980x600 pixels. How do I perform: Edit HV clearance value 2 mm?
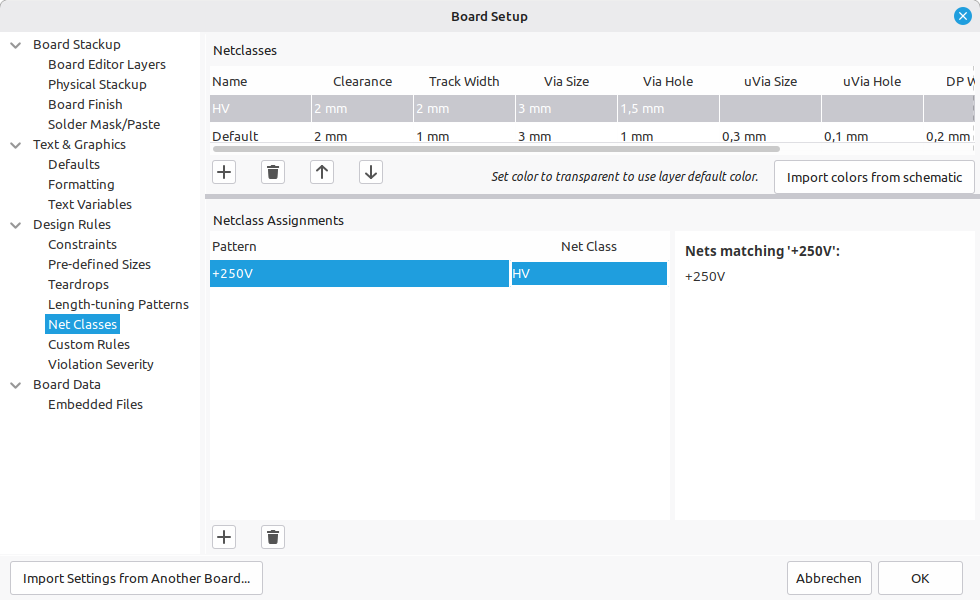click(x=362, y=109)
